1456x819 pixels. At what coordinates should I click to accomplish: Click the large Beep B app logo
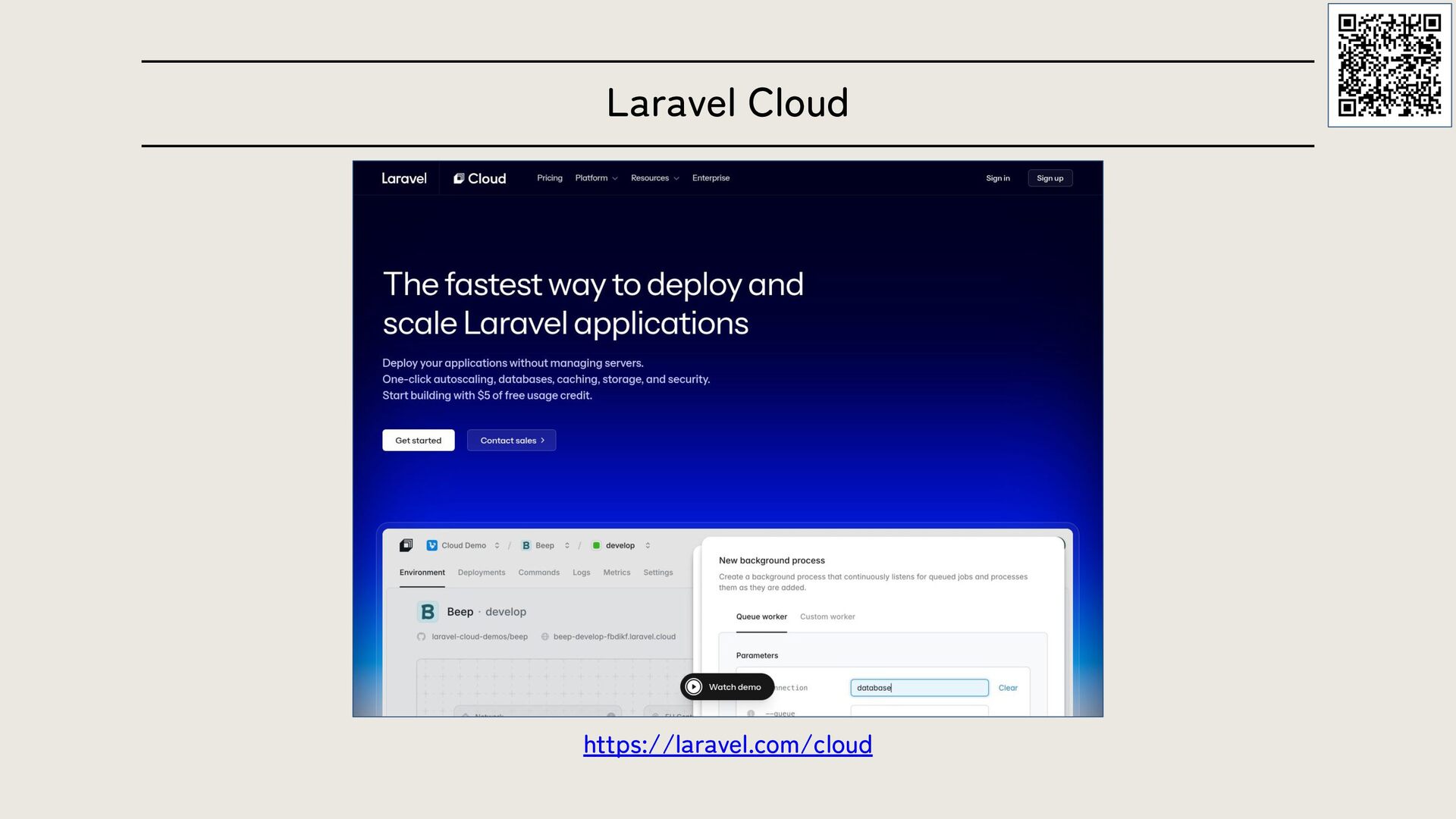(x=428, y=612)
